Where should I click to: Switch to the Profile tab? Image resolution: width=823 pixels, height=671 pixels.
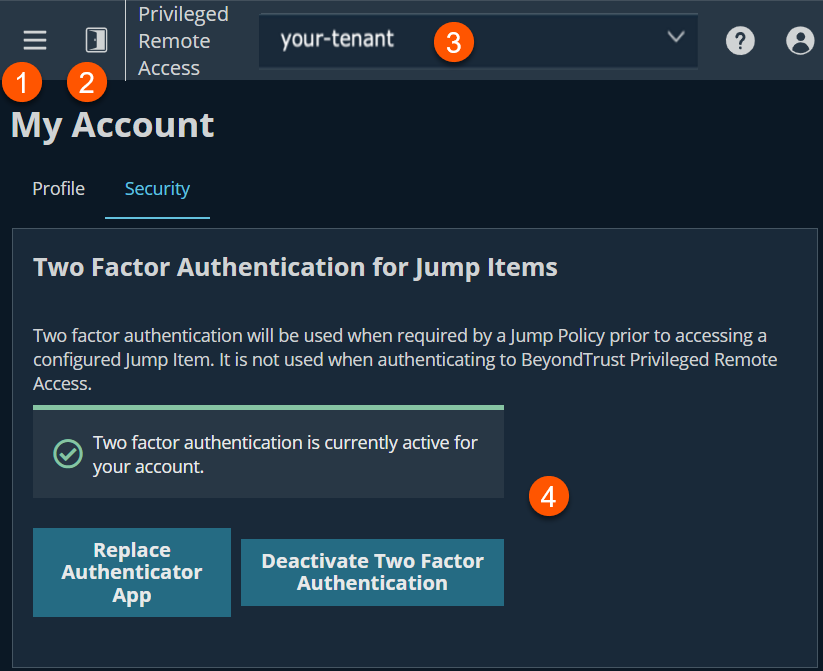[x=58, y=188]
